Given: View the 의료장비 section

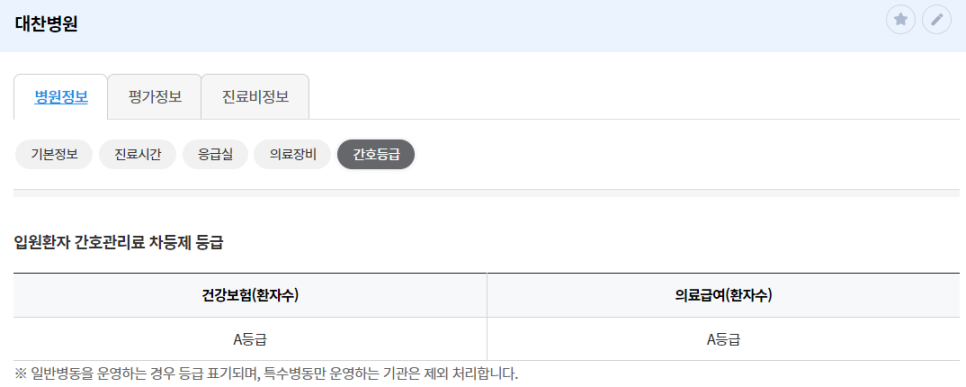Looking at the screenshot, I should 293,154.
